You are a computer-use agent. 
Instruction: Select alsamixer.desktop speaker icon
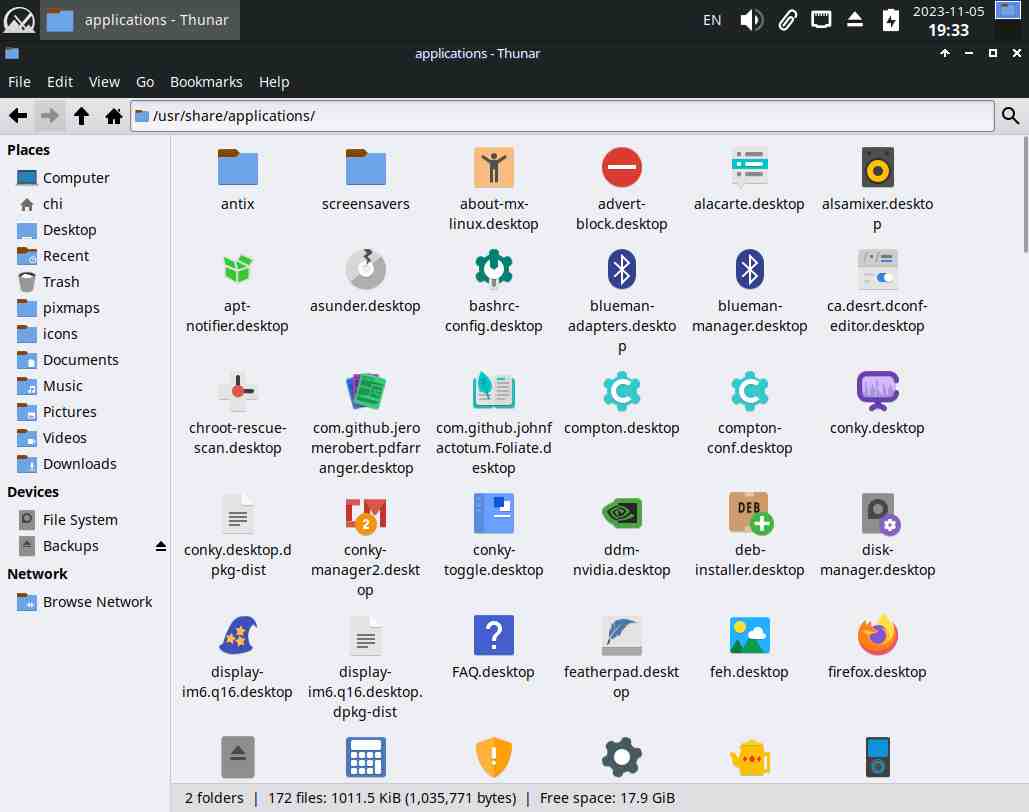[x=877, y=167]
